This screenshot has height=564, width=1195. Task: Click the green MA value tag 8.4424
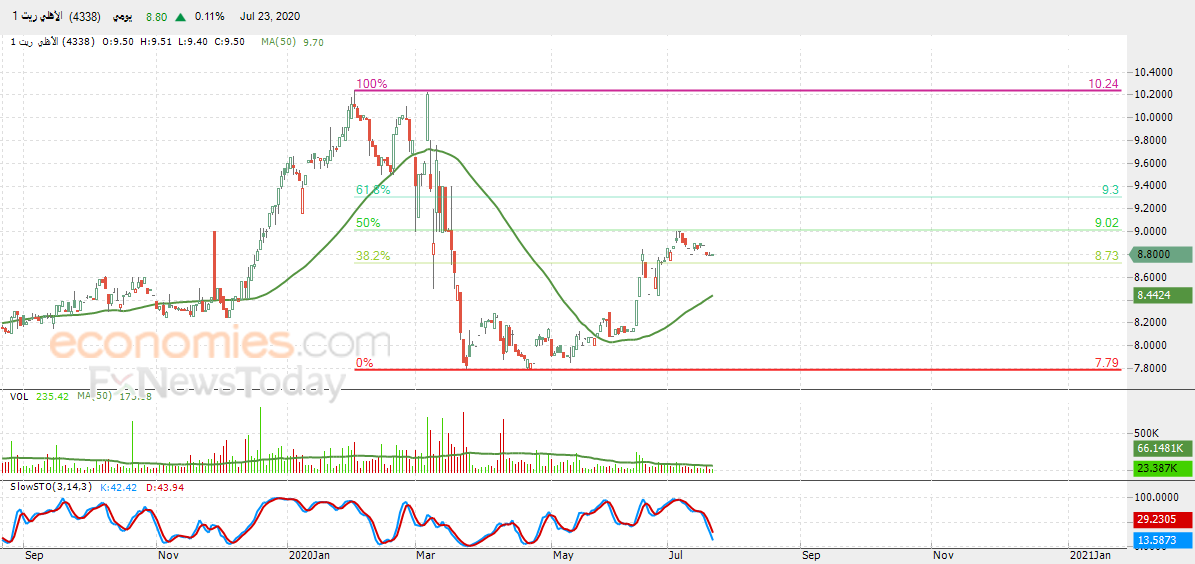pos(1158,295)
